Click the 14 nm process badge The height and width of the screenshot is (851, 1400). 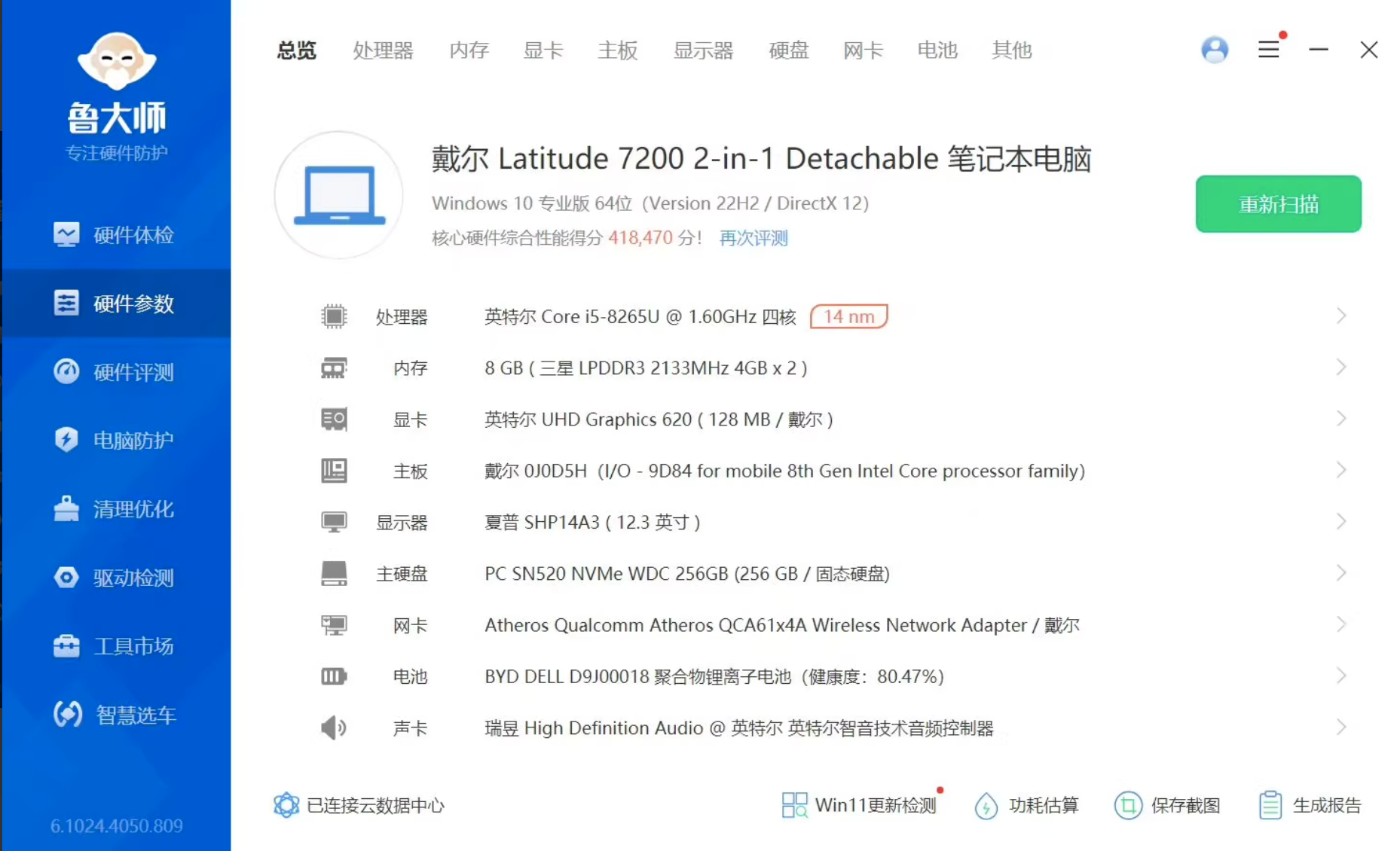point(848,316)
